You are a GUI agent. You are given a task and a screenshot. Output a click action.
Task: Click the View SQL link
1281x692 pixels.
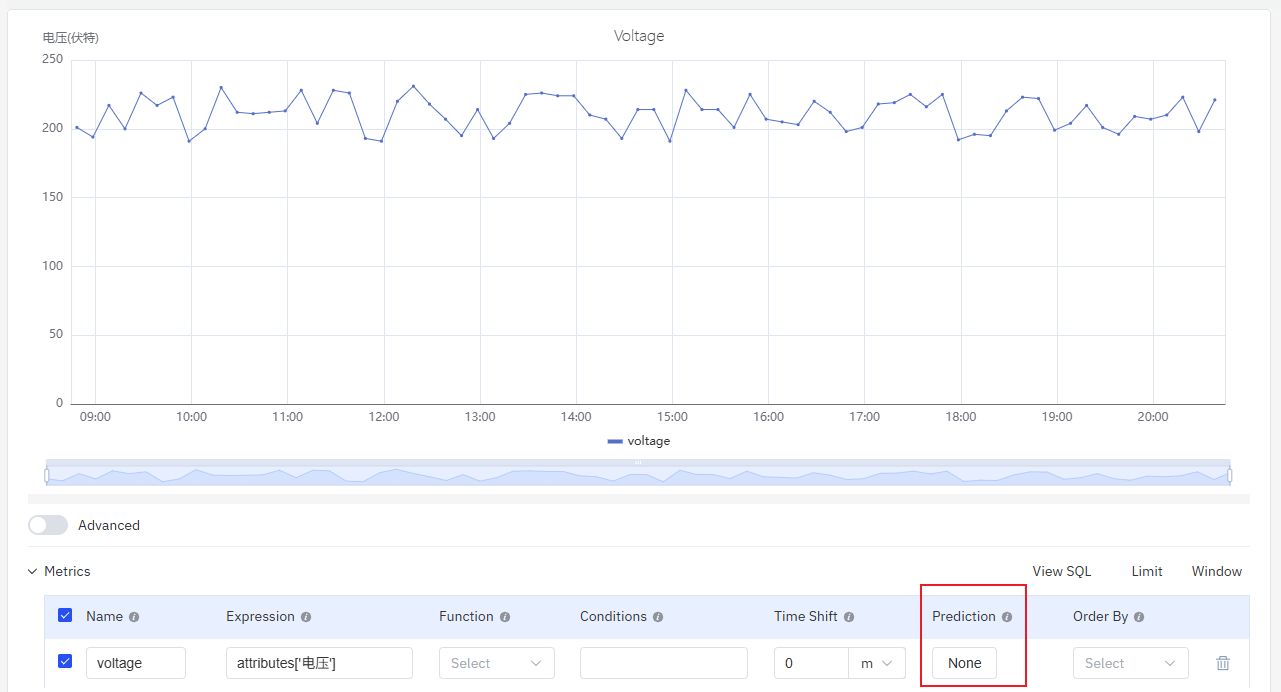pyautogui.click(x=1061, y=571)
